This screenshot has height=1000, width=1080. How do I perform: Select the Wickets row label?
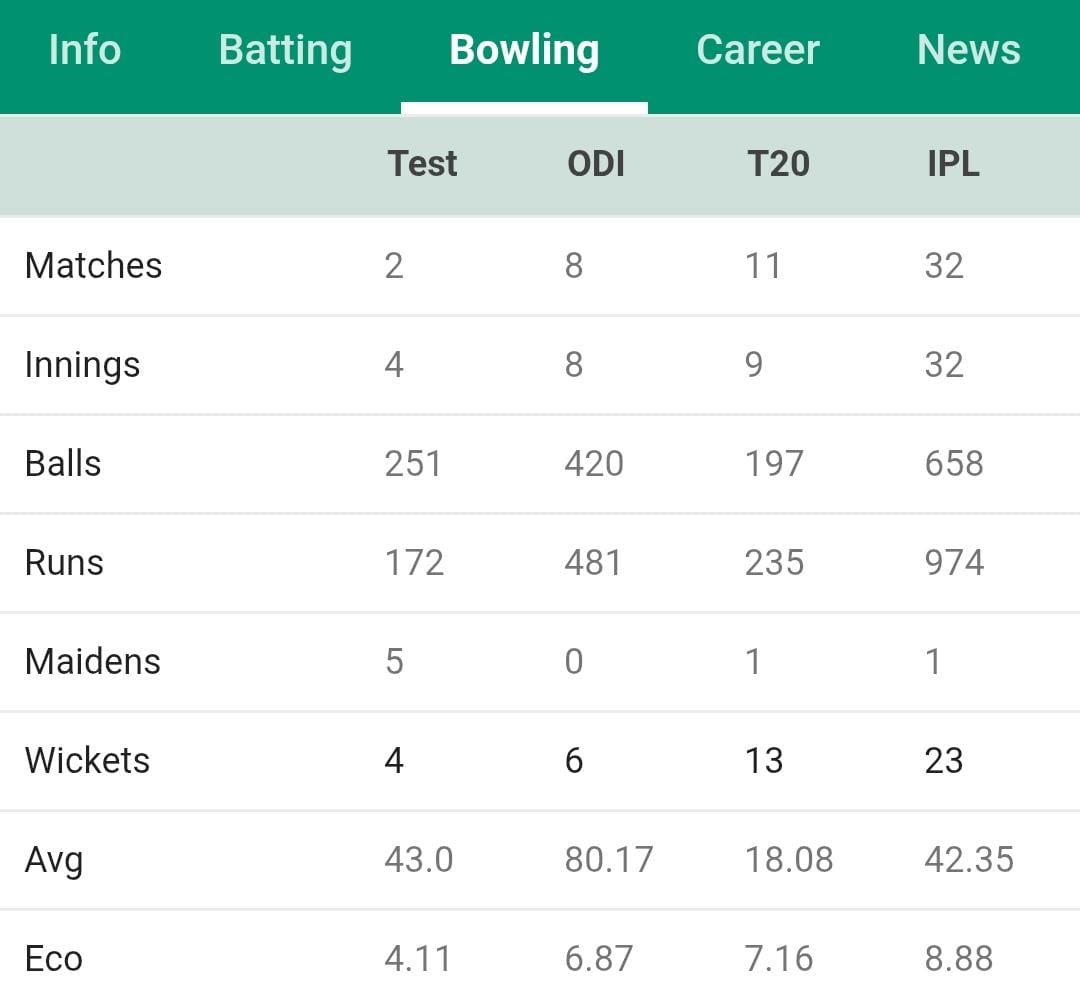tap(87, 760)
